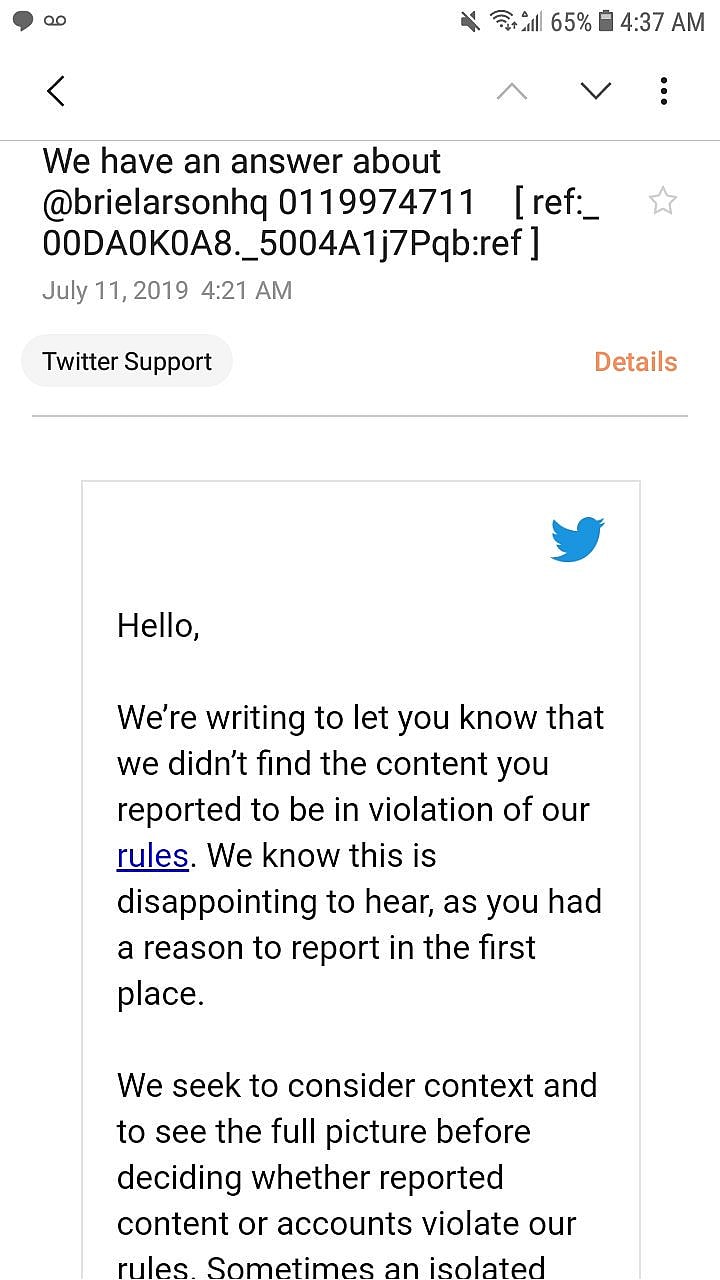This screenshot has height=1280, width=720.
Task: Tap the chat bubble notification icon
Action: point(23,21)
